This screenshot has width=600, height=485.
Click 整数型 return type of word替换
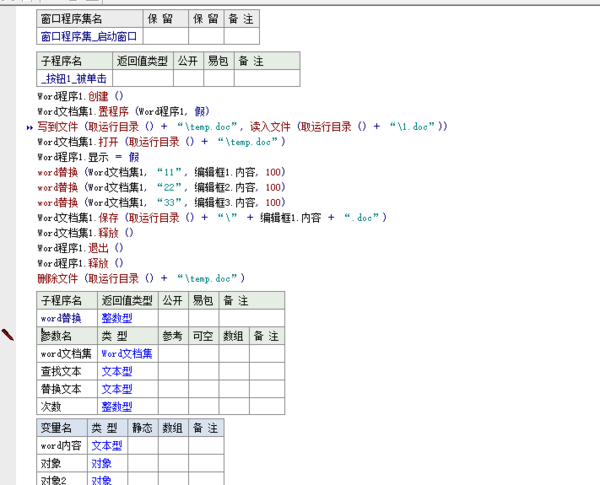[114, 318]
